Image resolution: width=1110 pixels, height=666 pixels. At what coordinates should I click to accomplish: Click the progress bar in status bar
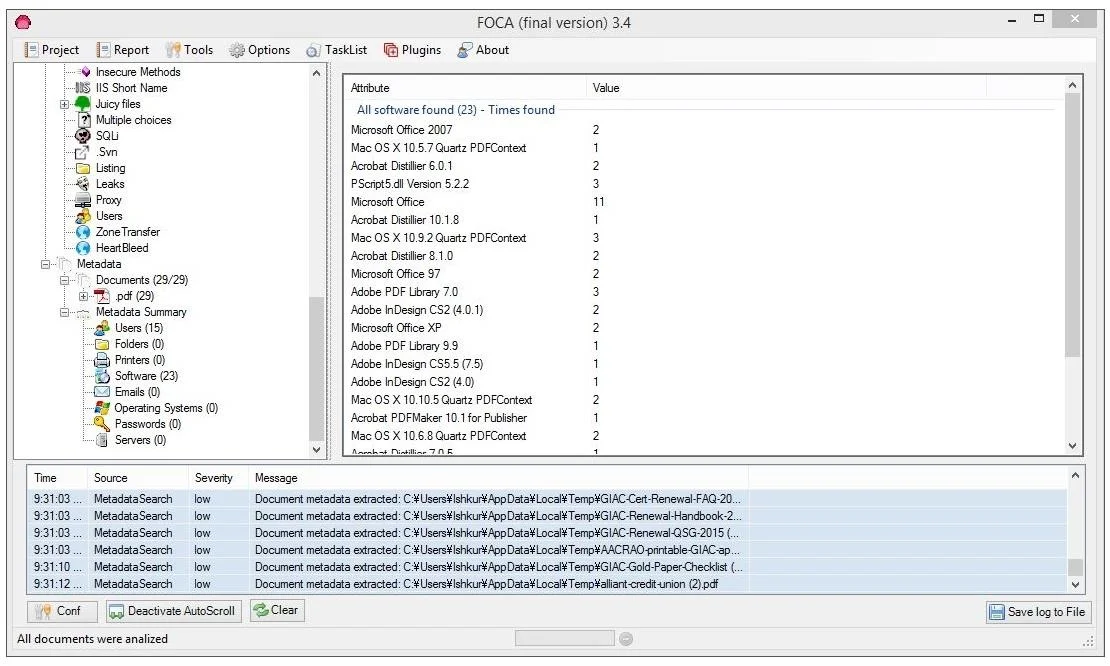coord(564,639)
